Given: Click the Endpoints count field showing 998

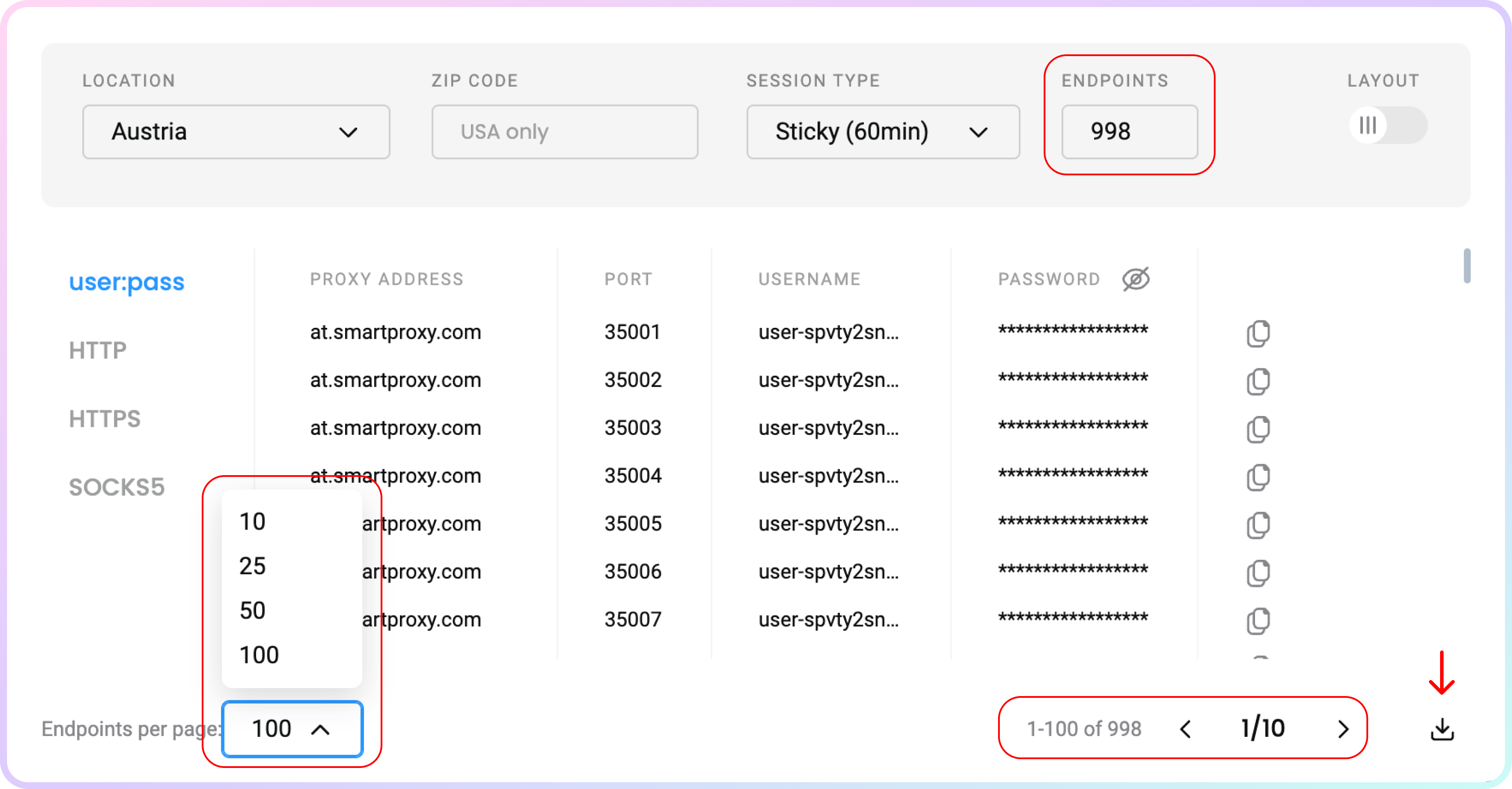Looking at the screenshot, I should (1129, 131).
